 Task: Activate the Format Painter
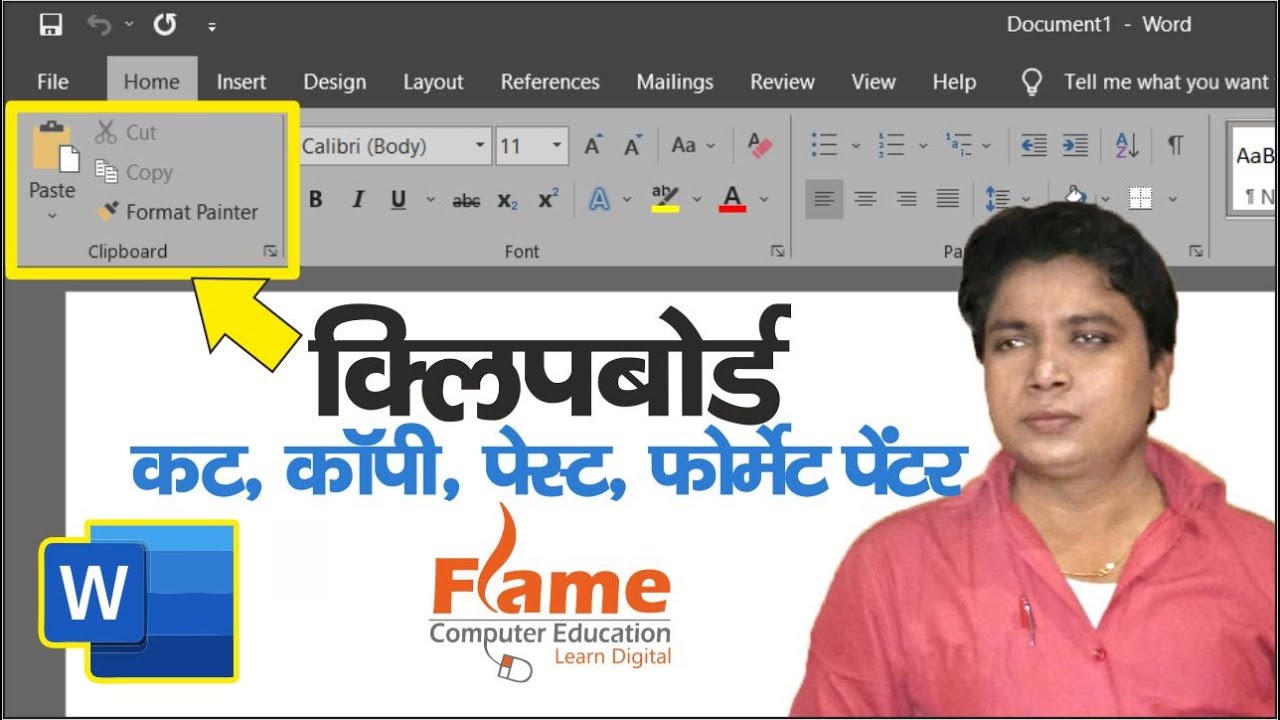tap(178, 212)
